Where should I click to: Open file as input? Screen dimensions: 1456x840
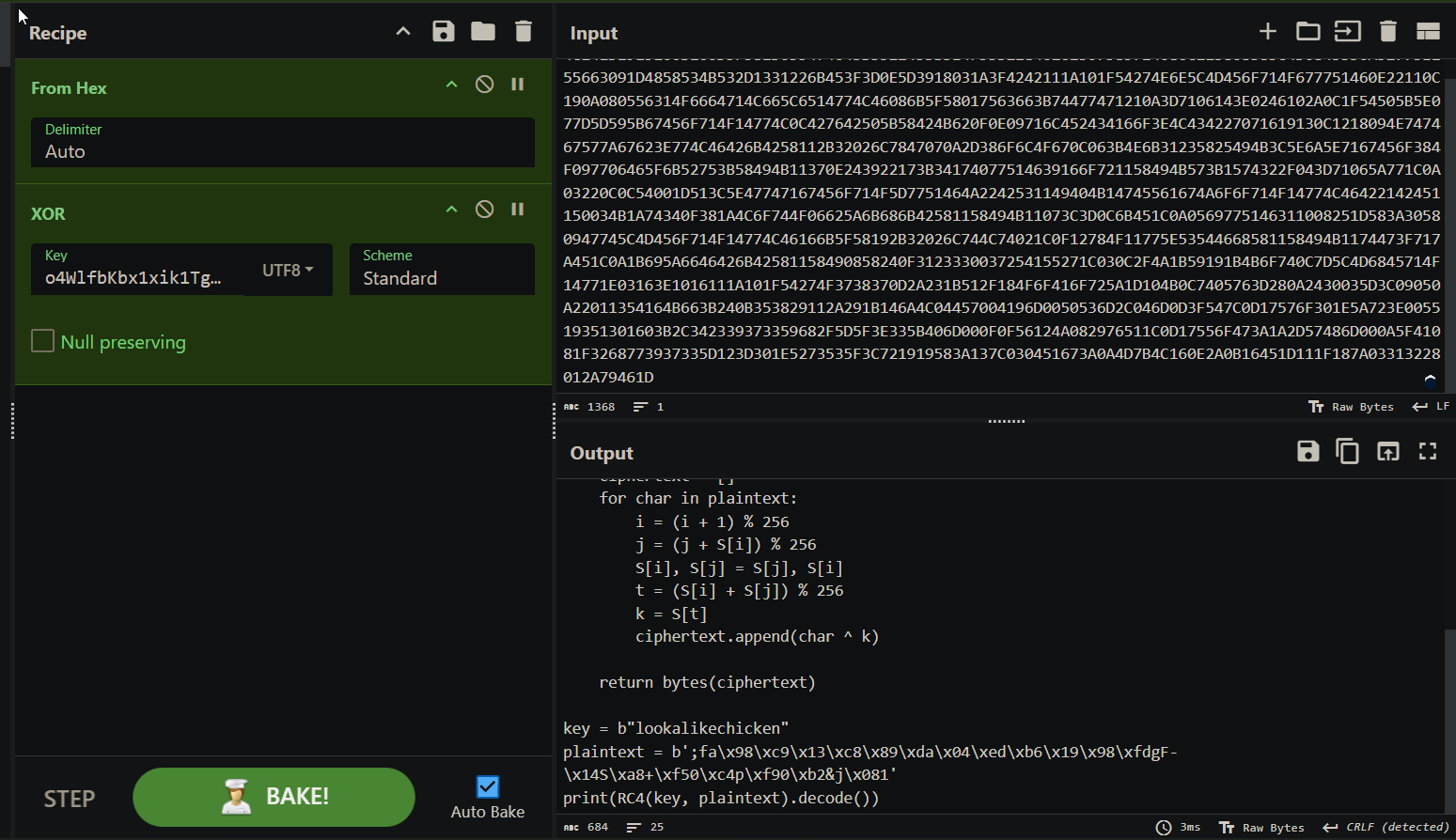point(1348,32)
